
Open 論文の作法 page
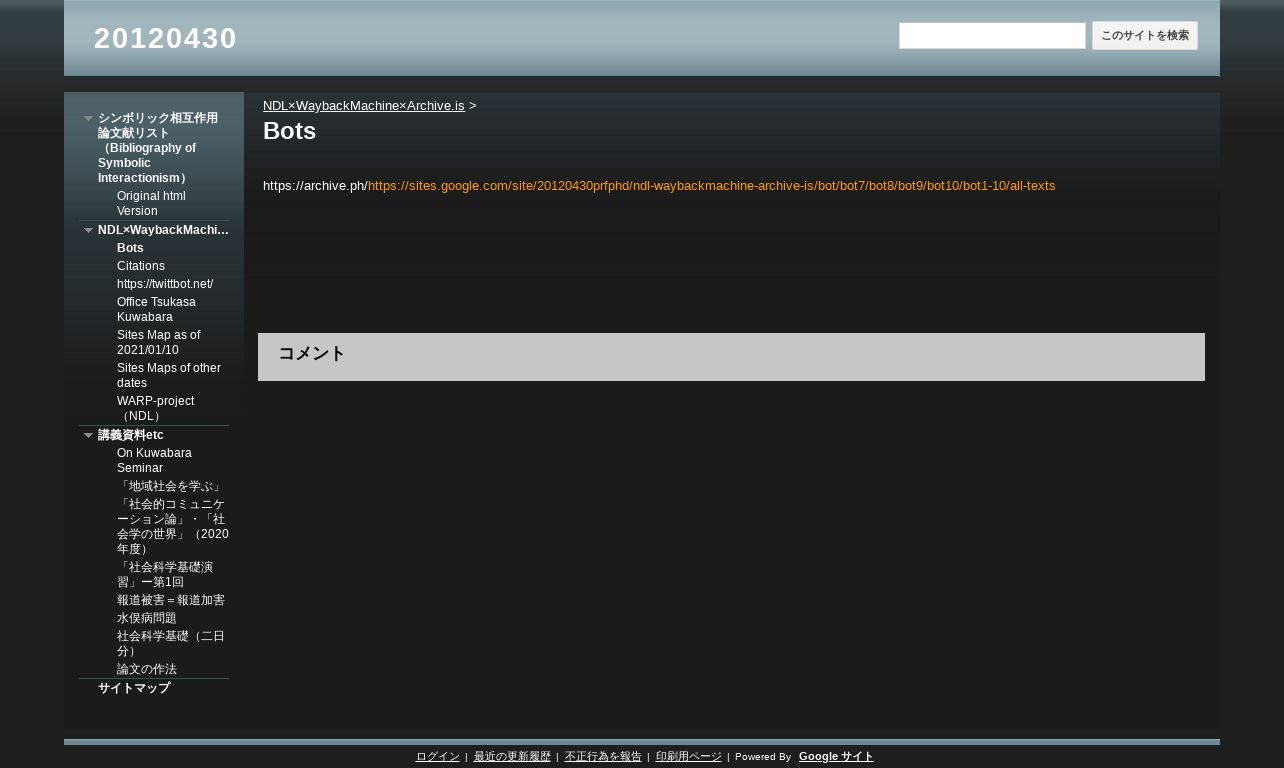click(147, 669)
